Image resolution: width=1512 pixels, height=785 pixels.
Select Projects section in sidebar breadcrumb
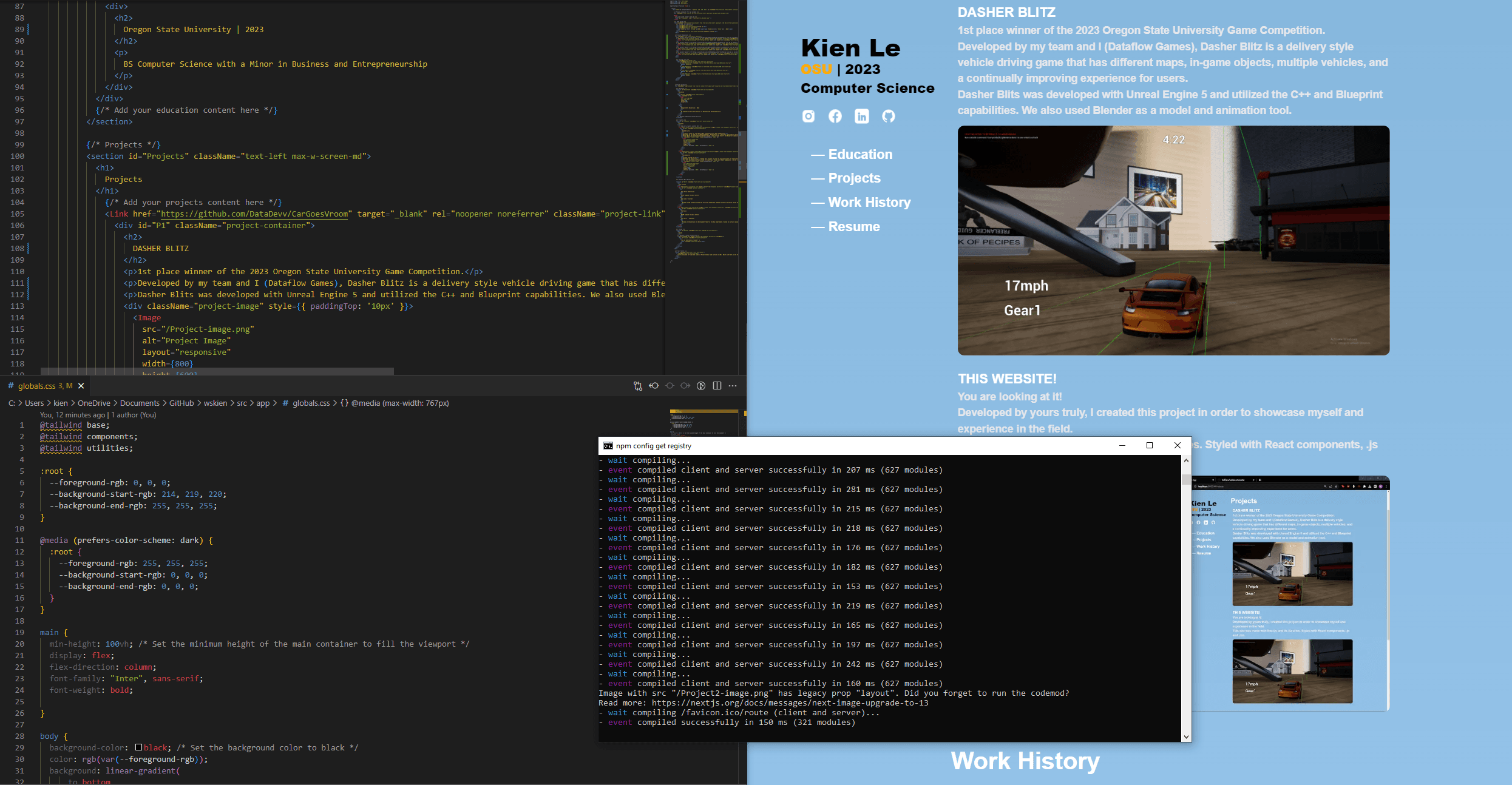click(x=854, y=177)
